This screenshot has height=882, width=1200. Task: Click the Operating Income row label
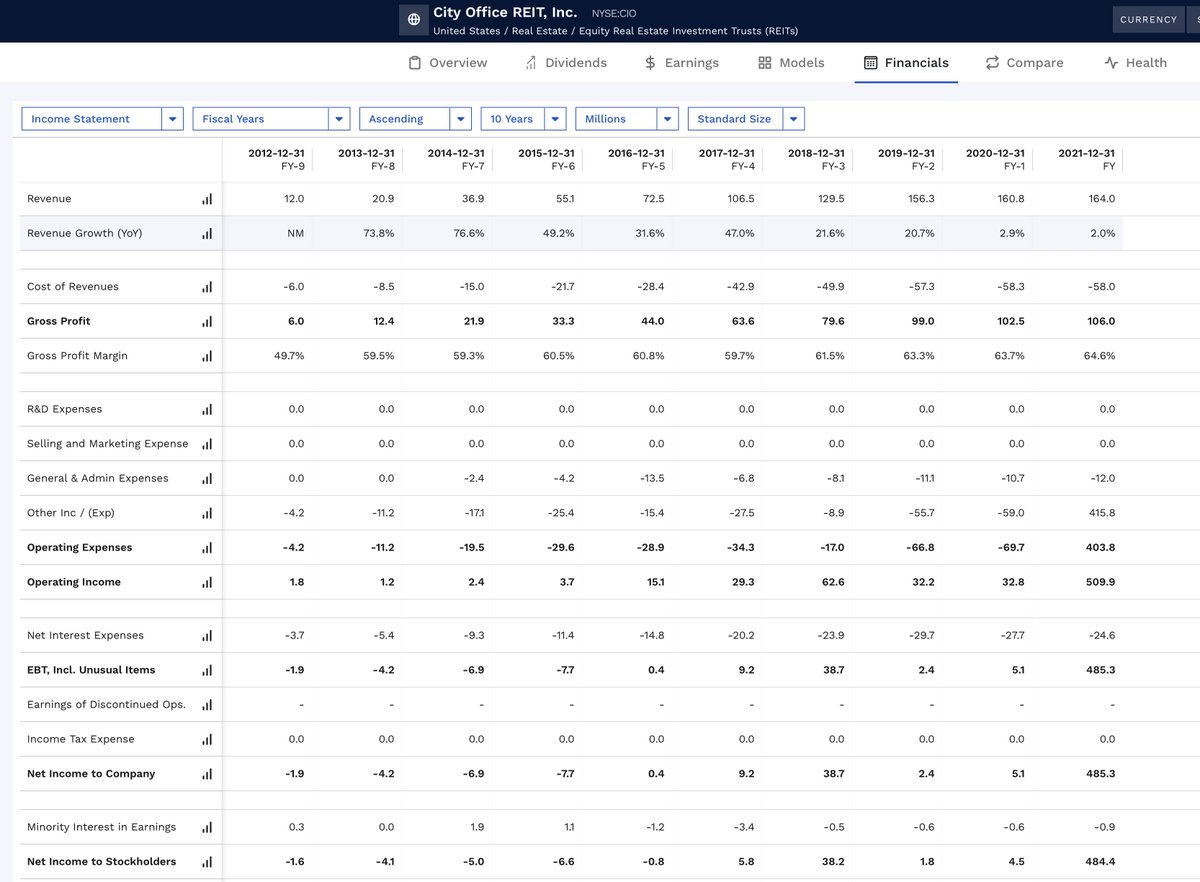[x=74, y=582]
